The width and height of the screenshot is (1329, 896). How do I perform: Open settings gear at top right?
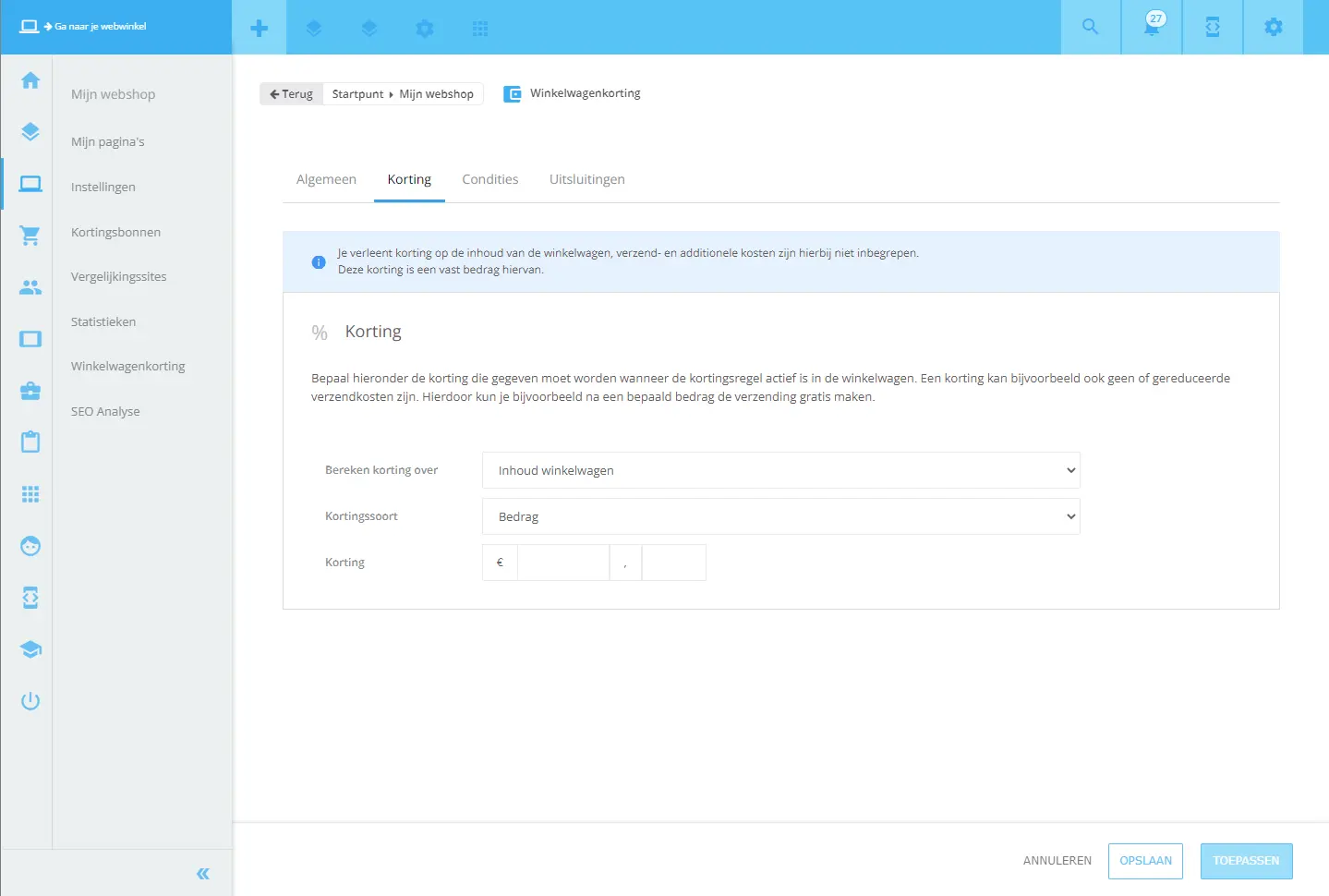[1274, 27]
